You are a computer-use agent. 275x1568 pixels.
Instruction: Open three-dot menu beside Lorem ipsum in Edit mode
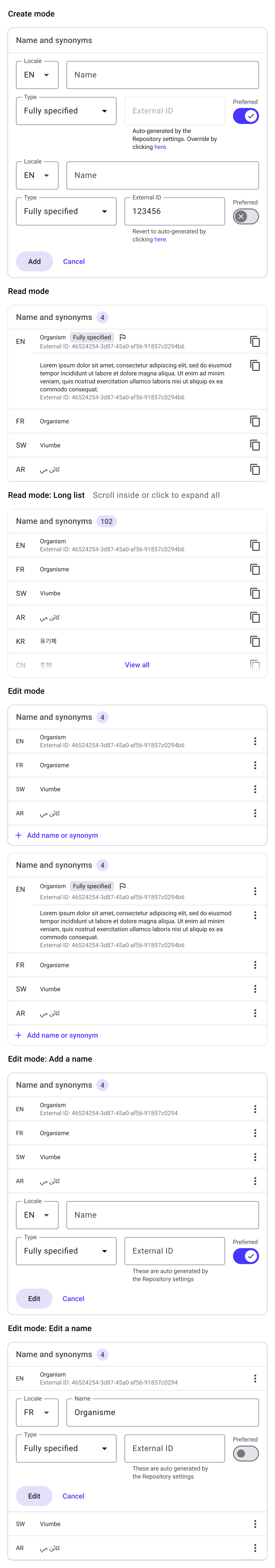pyautogui.click(x=255, y=915)
